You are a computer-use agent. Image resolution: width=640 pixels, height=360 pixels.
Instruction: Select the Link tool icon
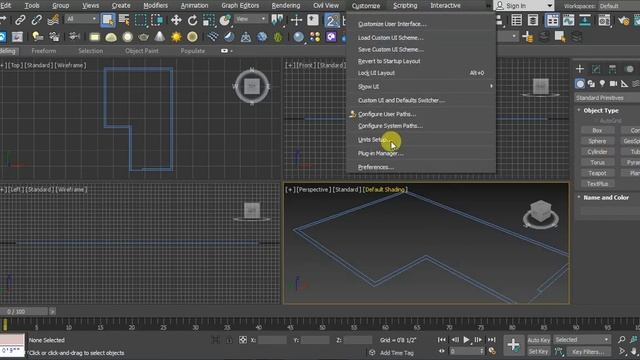[20, 20]
